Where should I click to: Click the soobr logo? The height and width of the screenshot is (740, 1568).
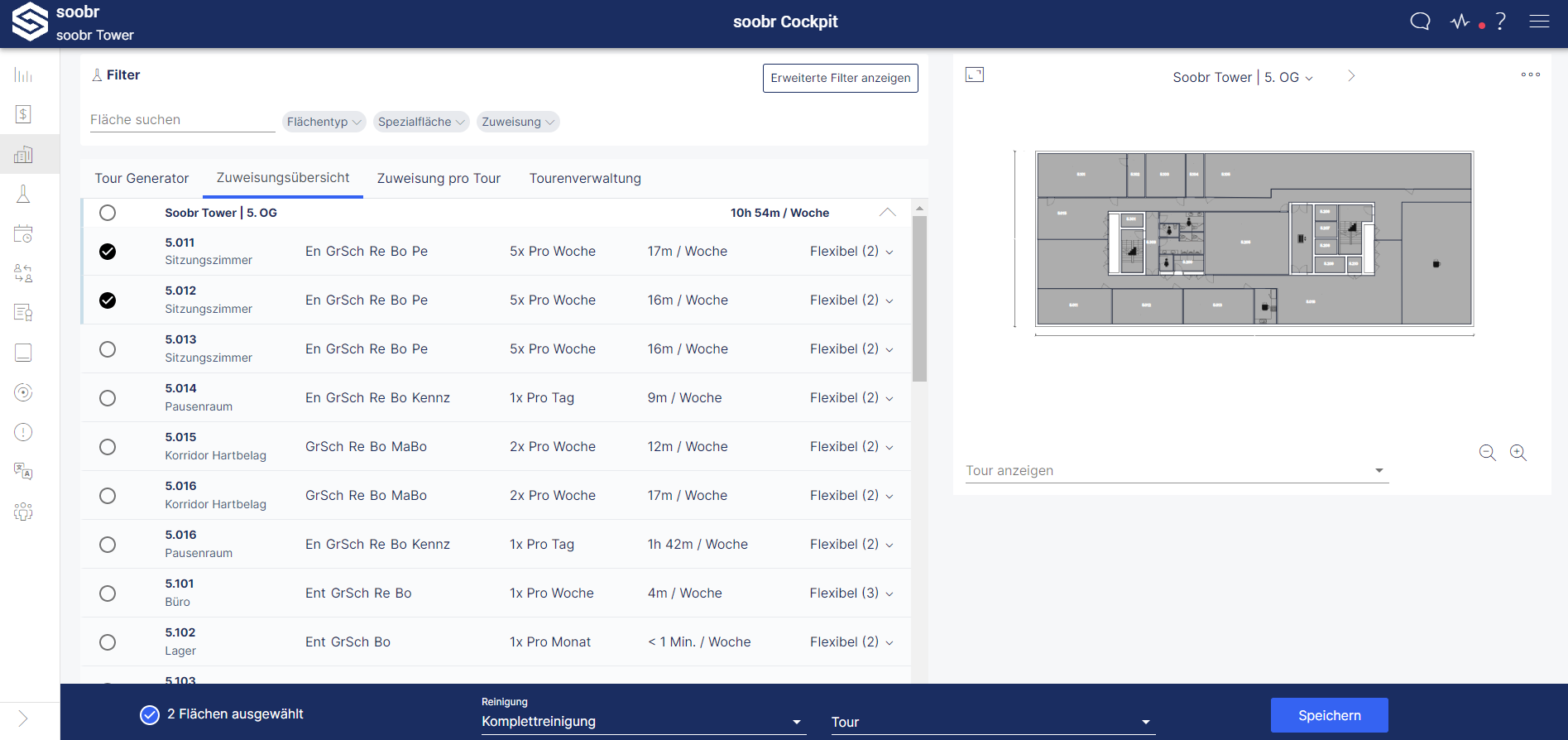[30, 22]
